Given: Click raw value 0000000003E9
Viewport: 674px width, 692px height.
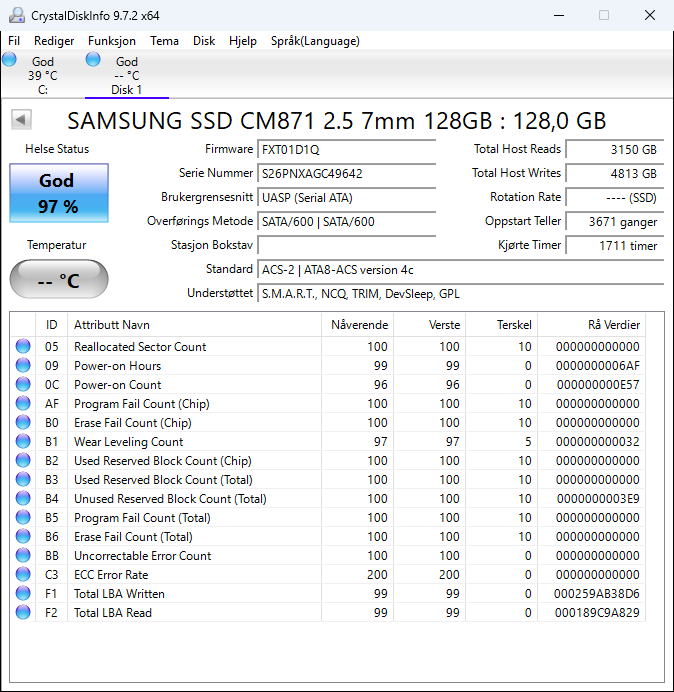Looking at the screenshot, I should 598,499.
